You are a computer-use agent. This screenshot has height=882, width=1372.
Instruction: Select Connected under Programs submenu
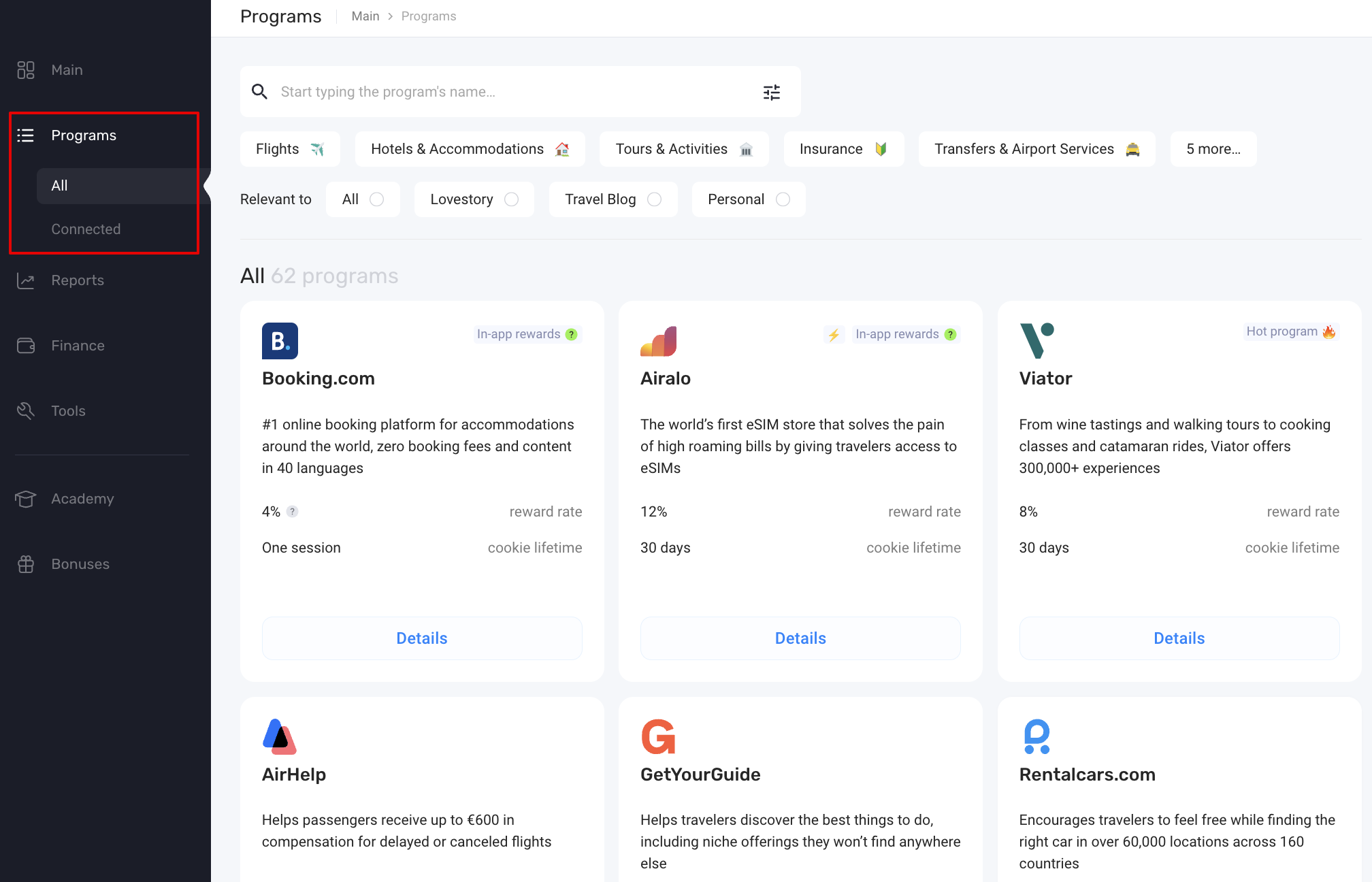(x=86, y=229)
